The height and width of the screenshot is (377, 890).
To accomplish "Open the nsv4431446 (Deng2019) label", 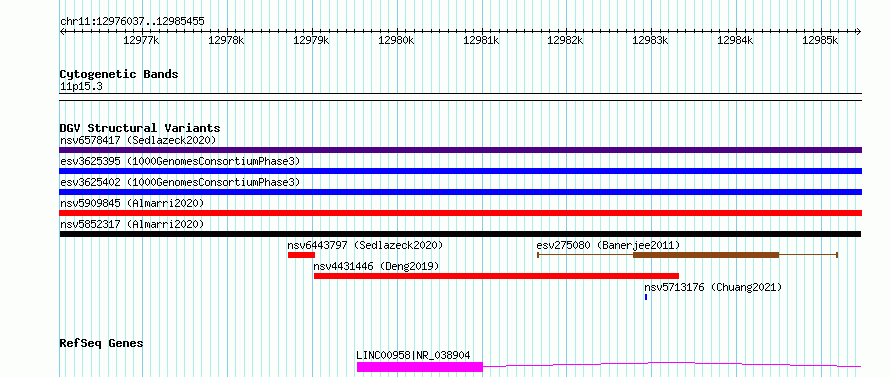I will point(376,266).
